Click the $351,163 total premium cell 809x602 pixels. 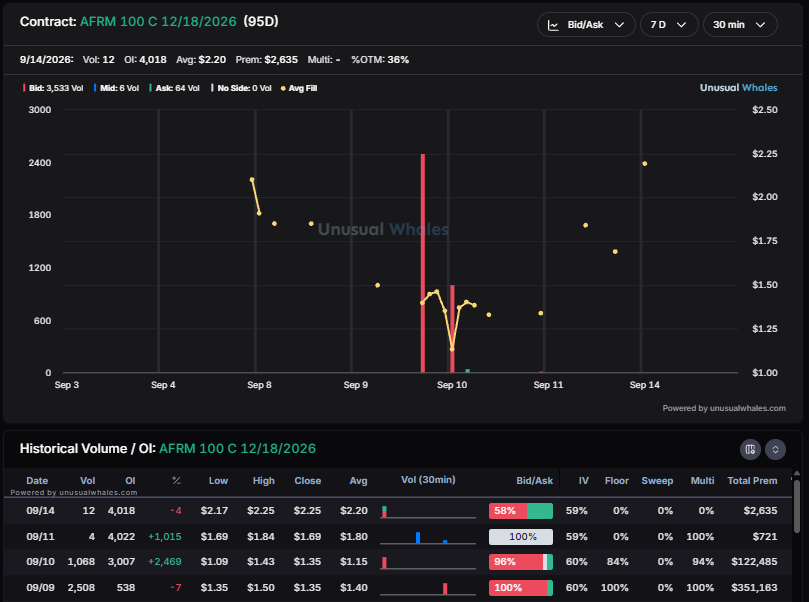(x=754, y=588)
